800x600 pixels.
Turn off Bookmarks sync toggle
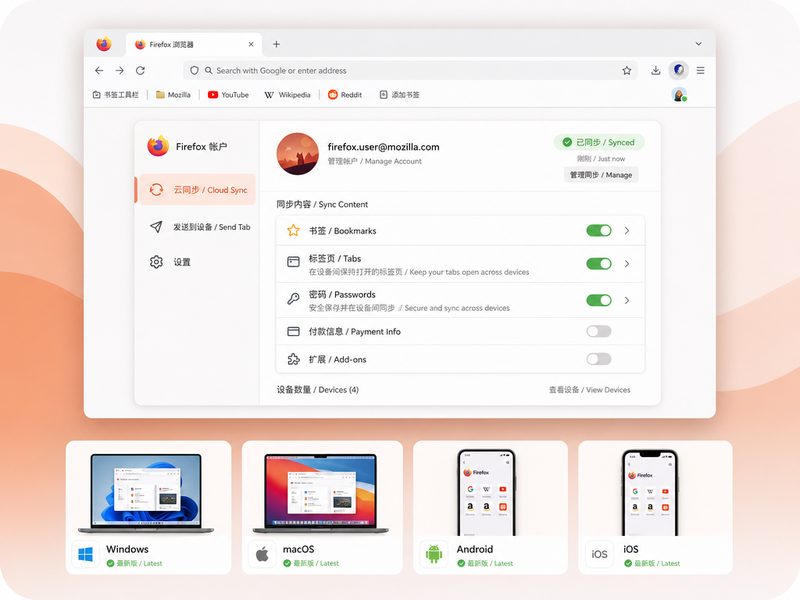click(599, 231)
